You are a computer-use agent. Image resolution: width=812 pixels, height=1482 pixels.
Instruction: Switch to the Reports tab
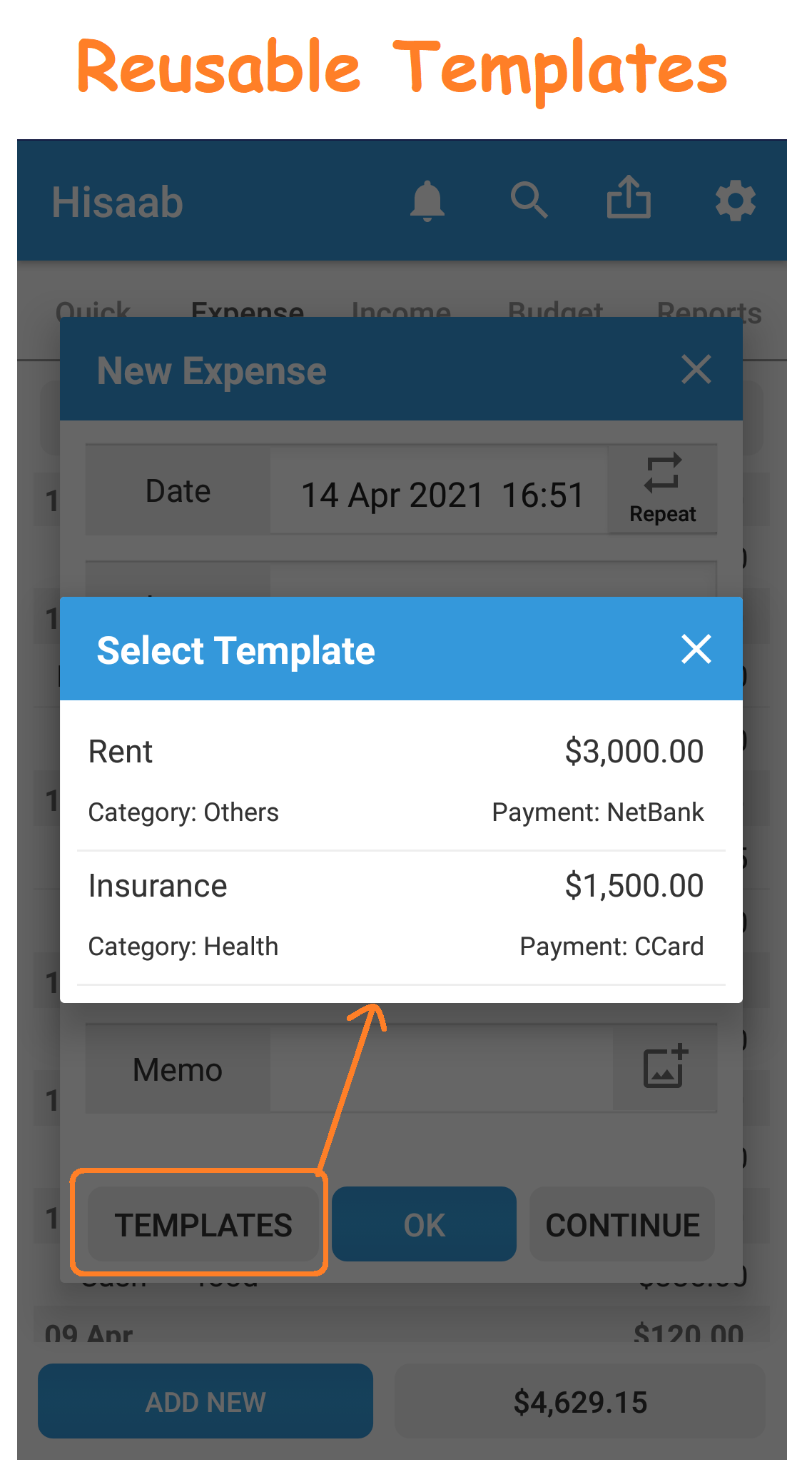click(x=709, y=312)
